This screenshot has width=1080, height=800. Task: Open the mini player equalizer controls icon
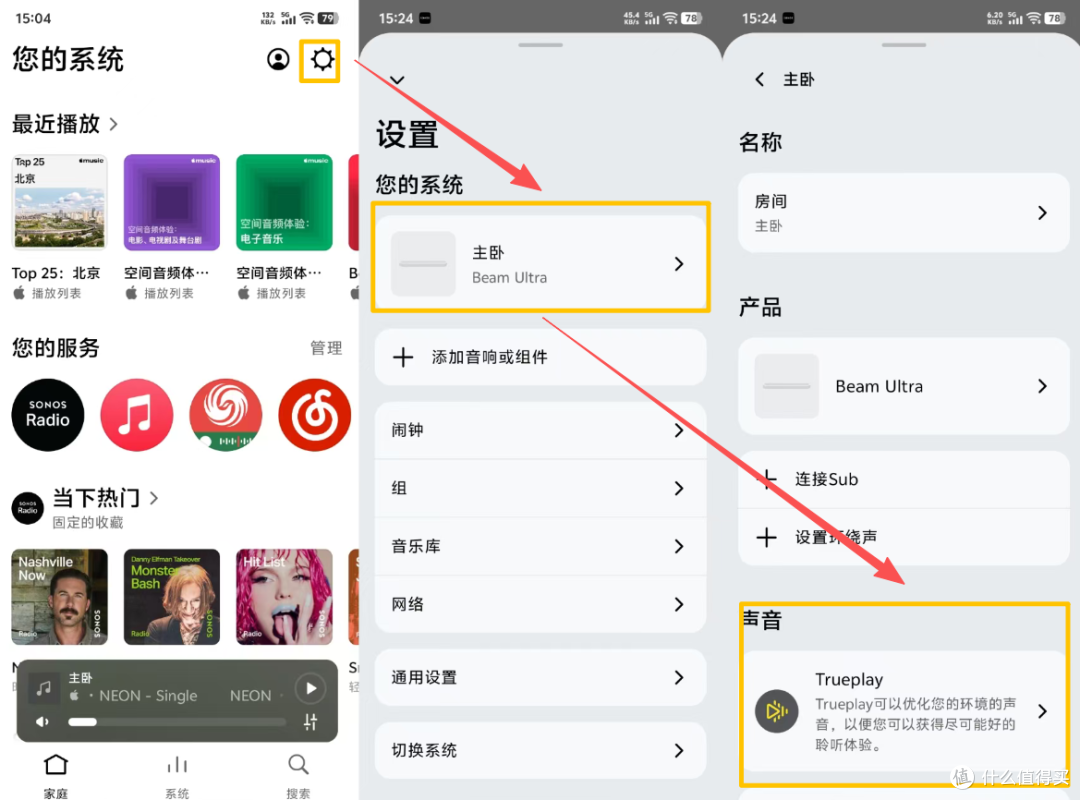pos(311,722)
